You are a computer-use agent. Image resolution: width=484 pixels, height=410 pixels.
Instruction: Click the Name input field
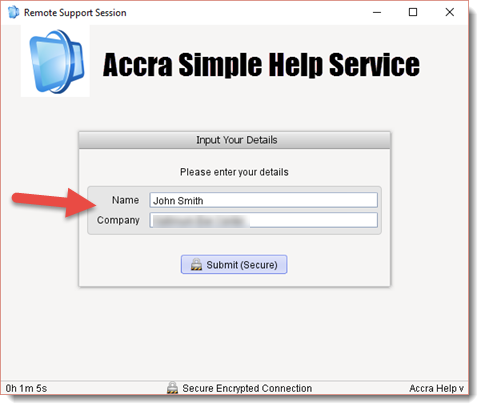263,200
